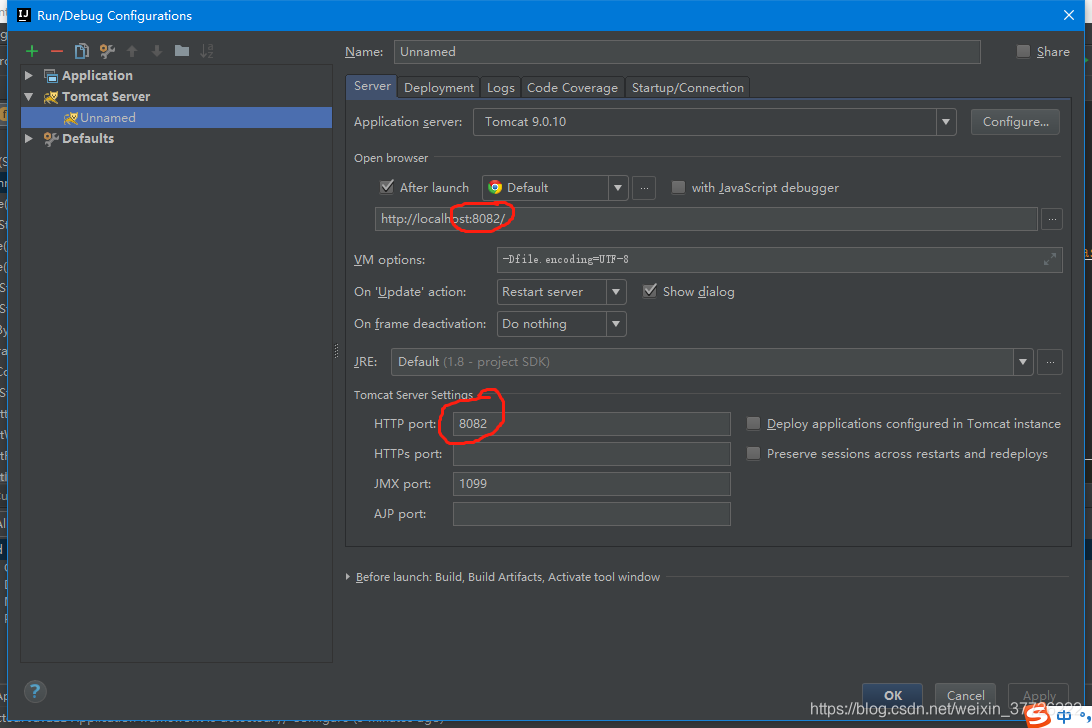
Task: Enable the with JavaScript debugger checkbox
Action: point(678,187)
